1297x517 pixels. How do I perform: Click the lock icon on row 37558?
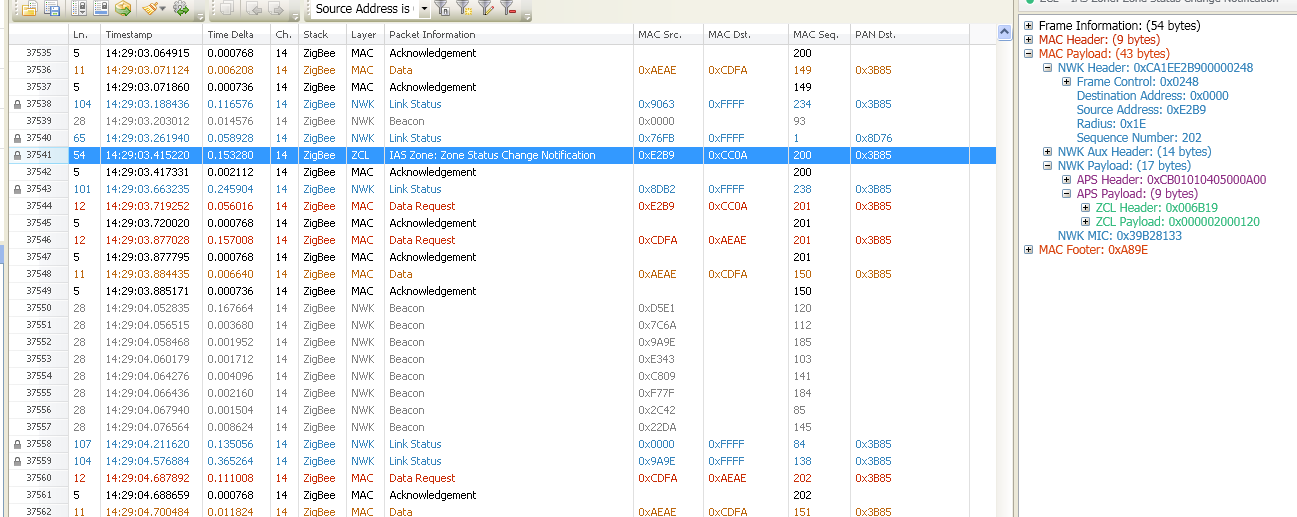17,444
